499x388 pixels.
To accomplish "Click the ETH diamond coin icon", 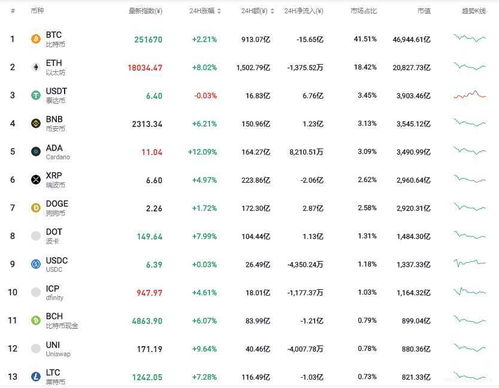I will [36, 67].
